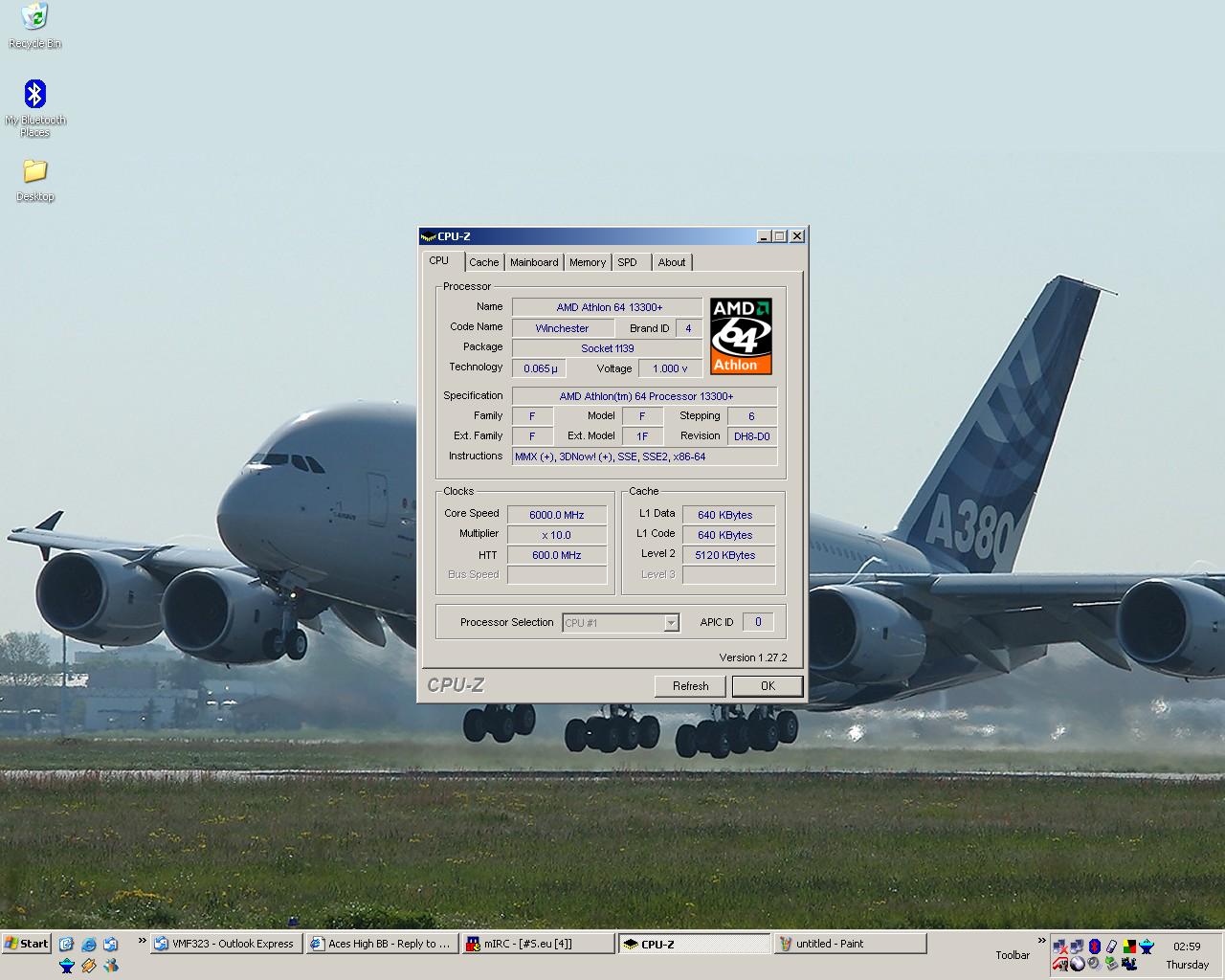Expand hidden Toolbar items chevron
The image size is (1225, 980).
1041,941
